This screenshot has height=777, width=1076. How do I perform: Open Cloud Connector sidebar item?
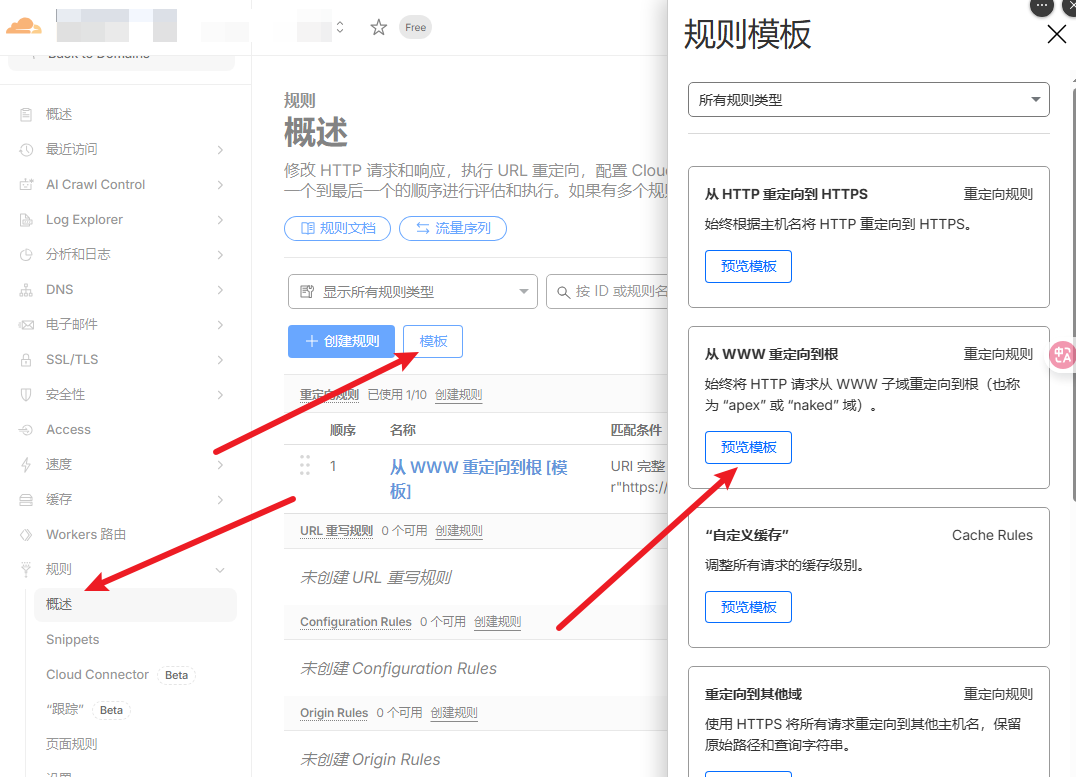97,675
